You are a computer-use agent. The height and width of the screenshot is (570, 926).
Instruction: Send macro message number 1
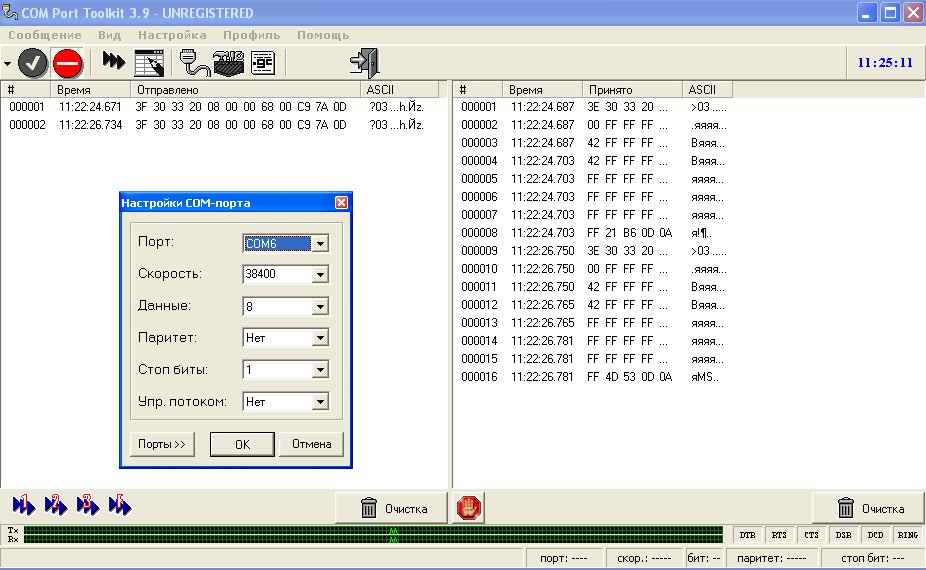(x=23, y=505)
